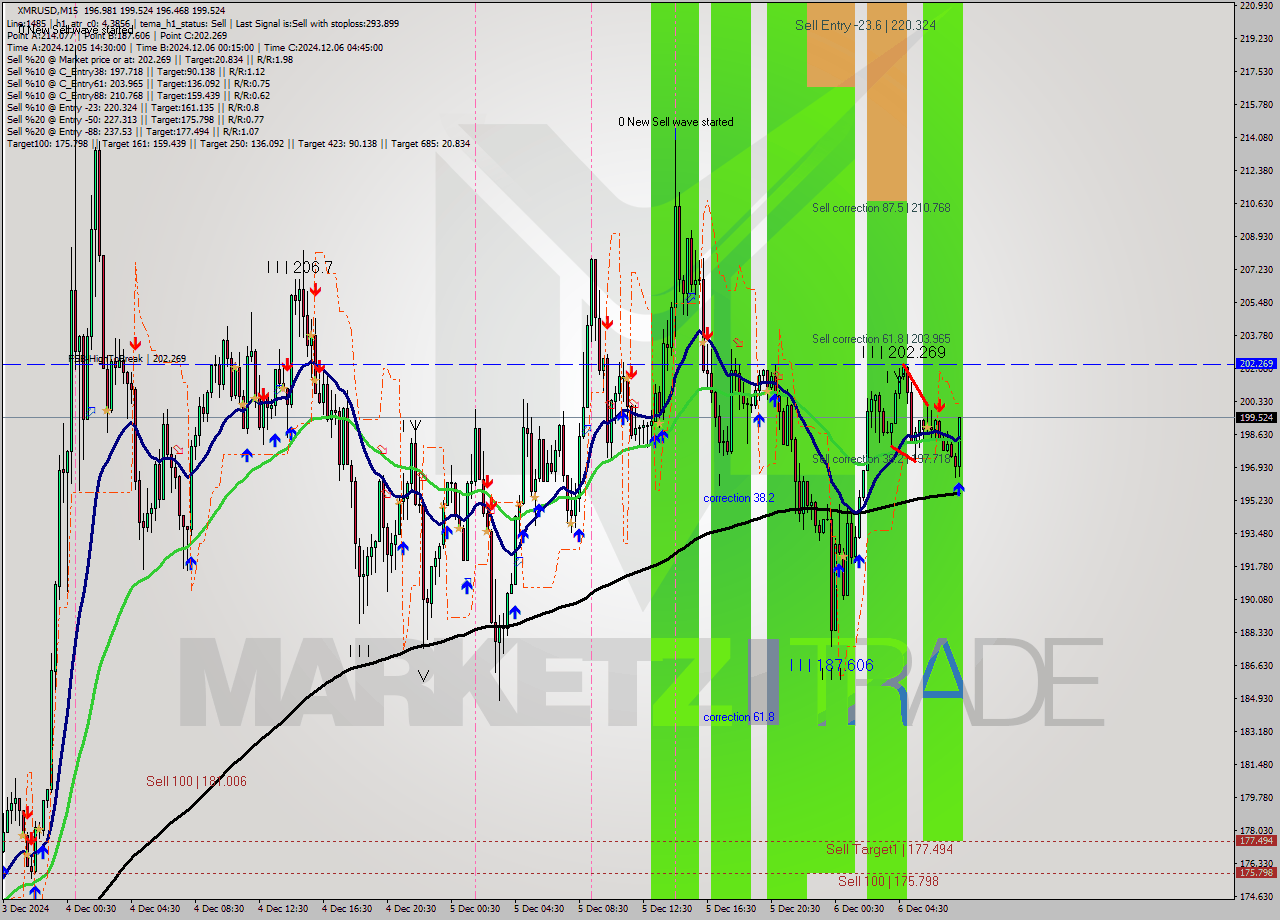
Task: Click the 'Sell Target1 | 177.494' label
Action: 889,849
